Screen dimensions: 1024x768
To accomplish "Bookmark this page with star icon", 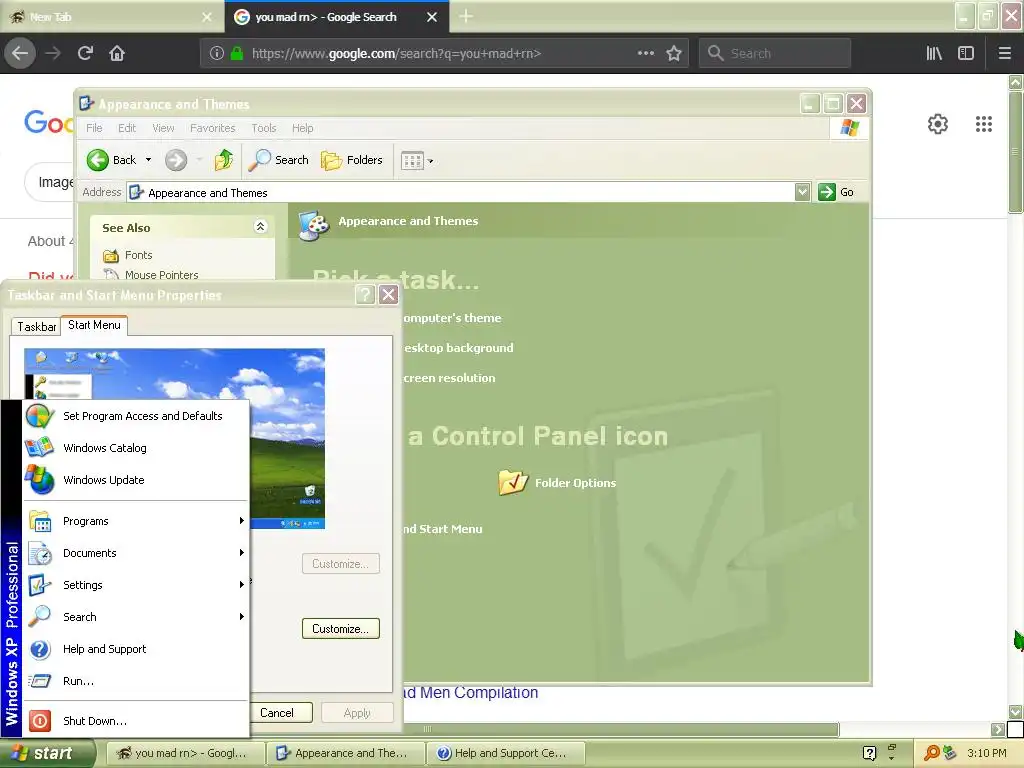I will 674,54.
